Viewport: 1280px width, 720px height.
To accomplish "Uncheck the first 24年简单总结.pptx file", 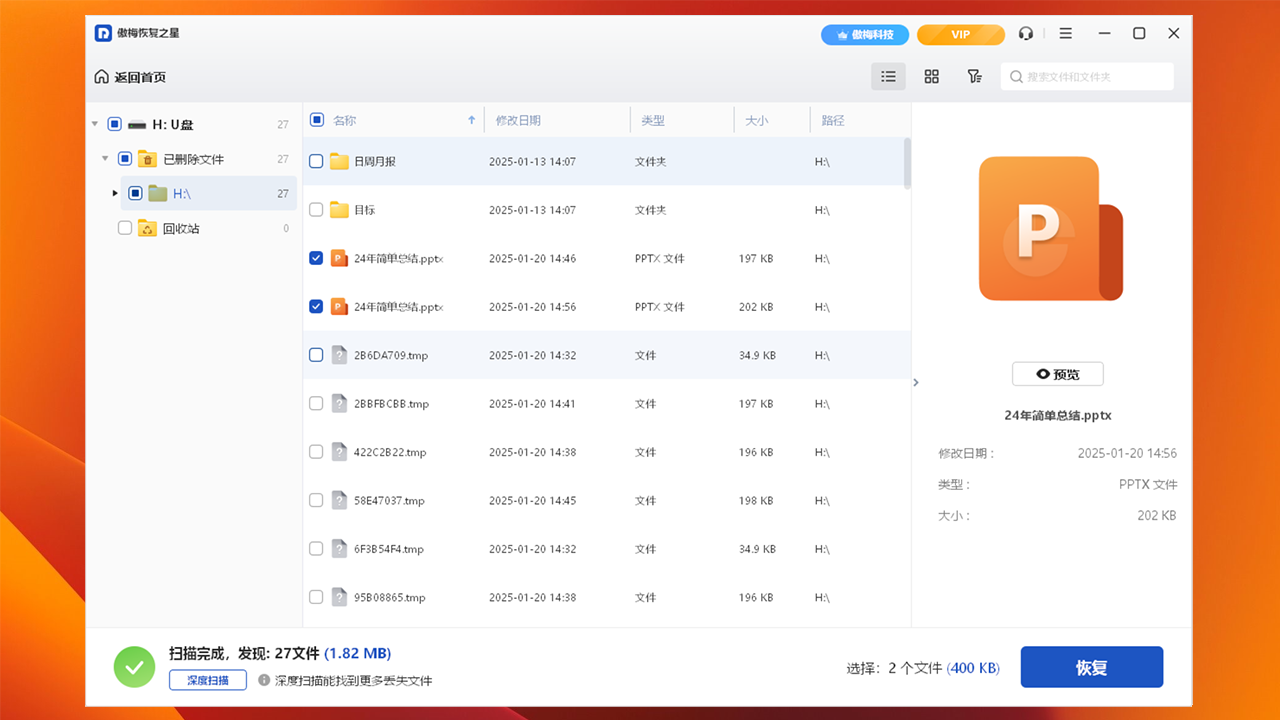I will pos(315,258).
